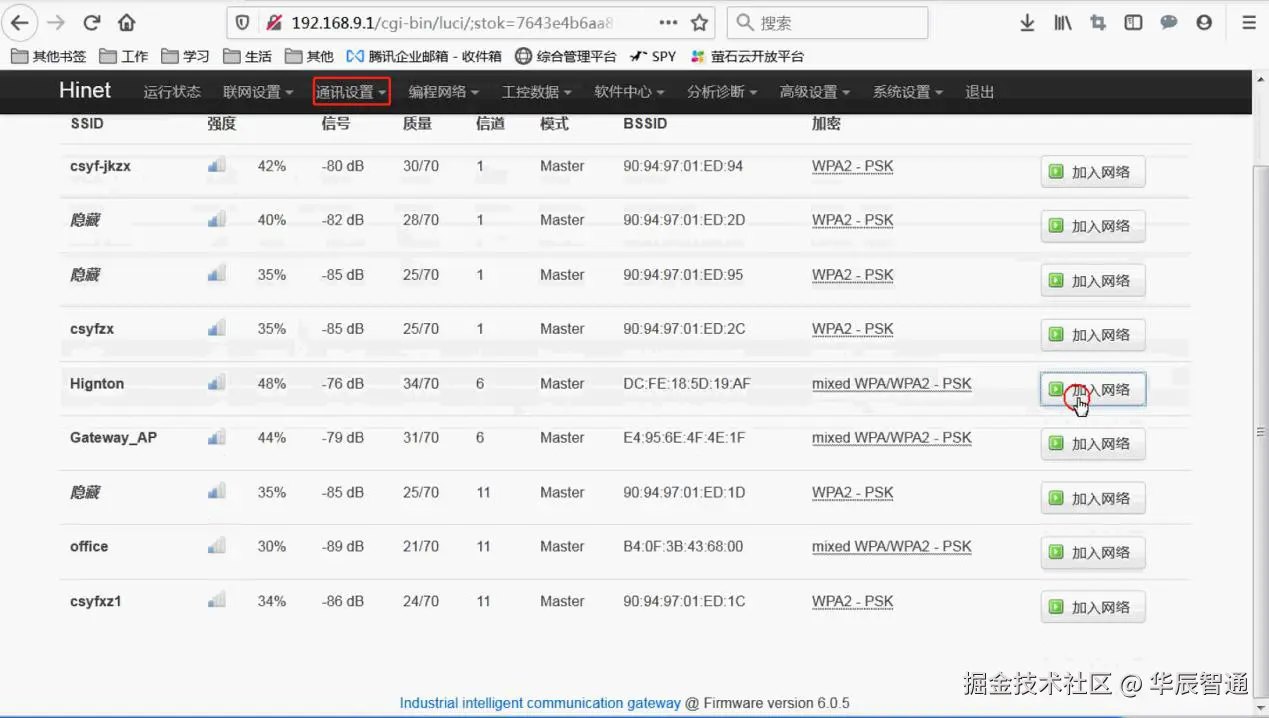Screen dimensions: 1269x718
Task: Open the browser home page
Action: tap(126, 22)
